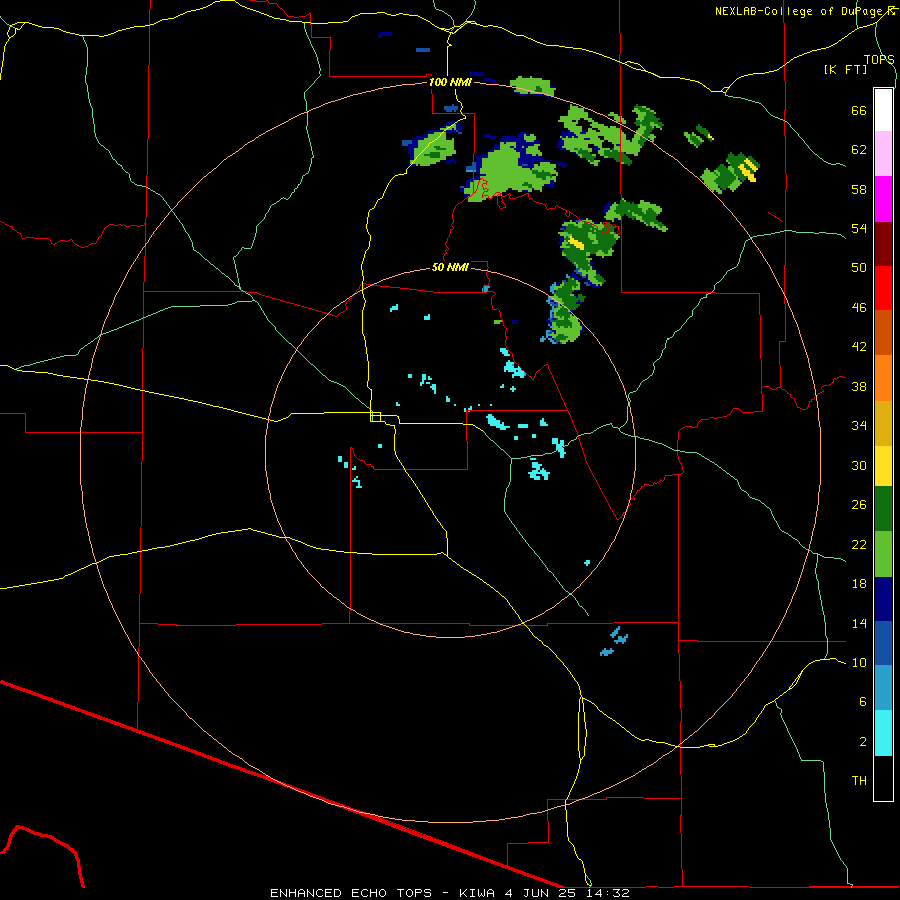Viewport: 900px width, 900px height.
Task: Click the 50 NMI range ring label
Action: (x=450, y=267)
